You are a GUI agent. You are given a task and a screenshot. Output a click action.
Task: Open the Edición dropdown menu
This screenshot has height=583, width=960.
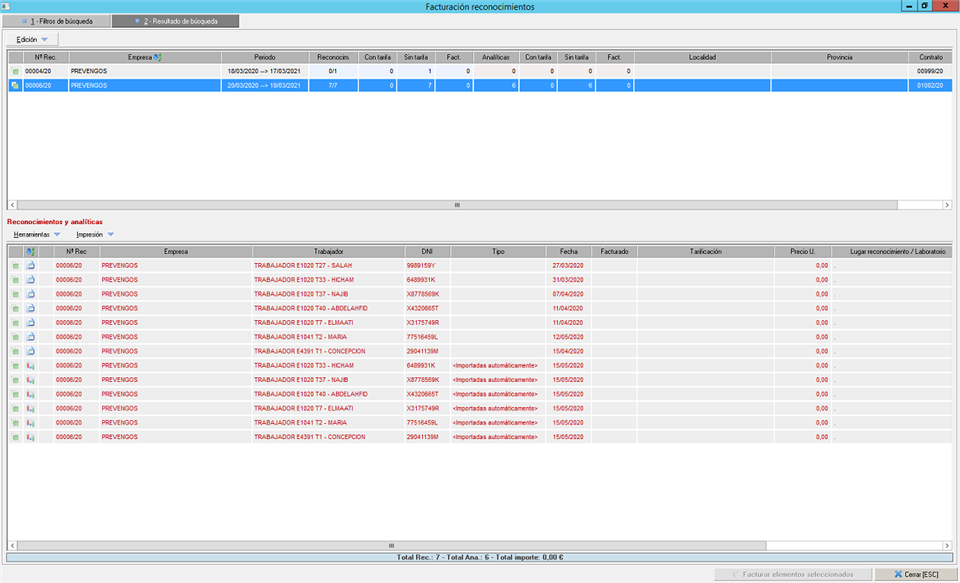32,39
